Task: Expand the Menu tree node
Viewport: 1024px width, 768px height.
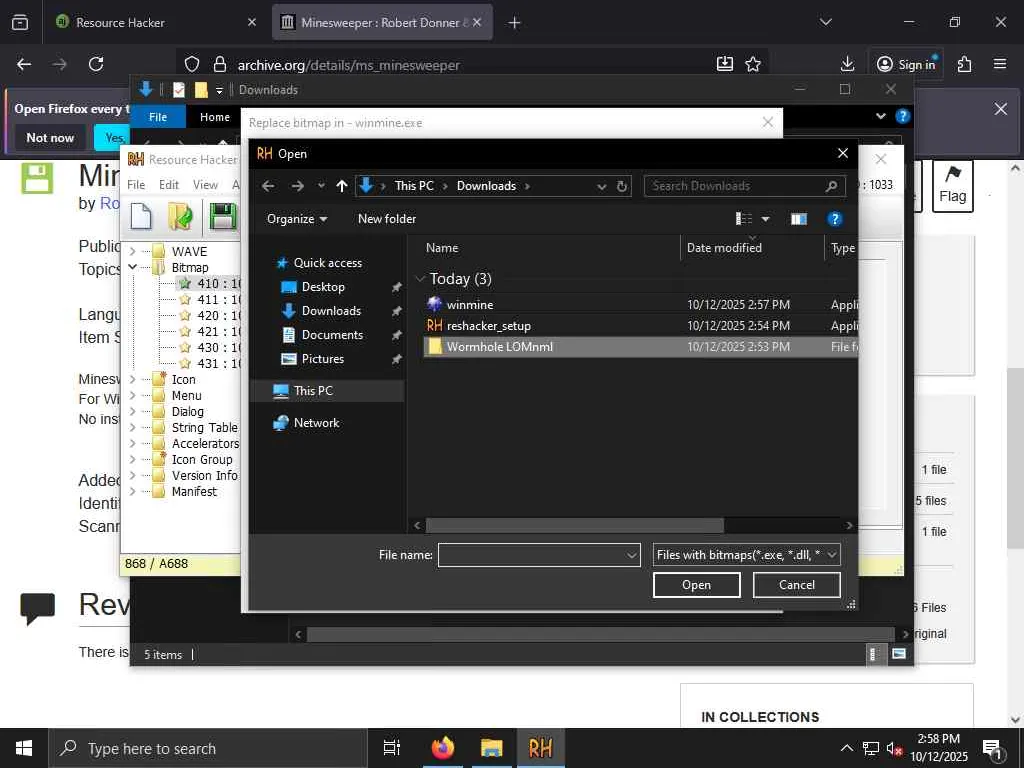Action: tap(133, 395)
